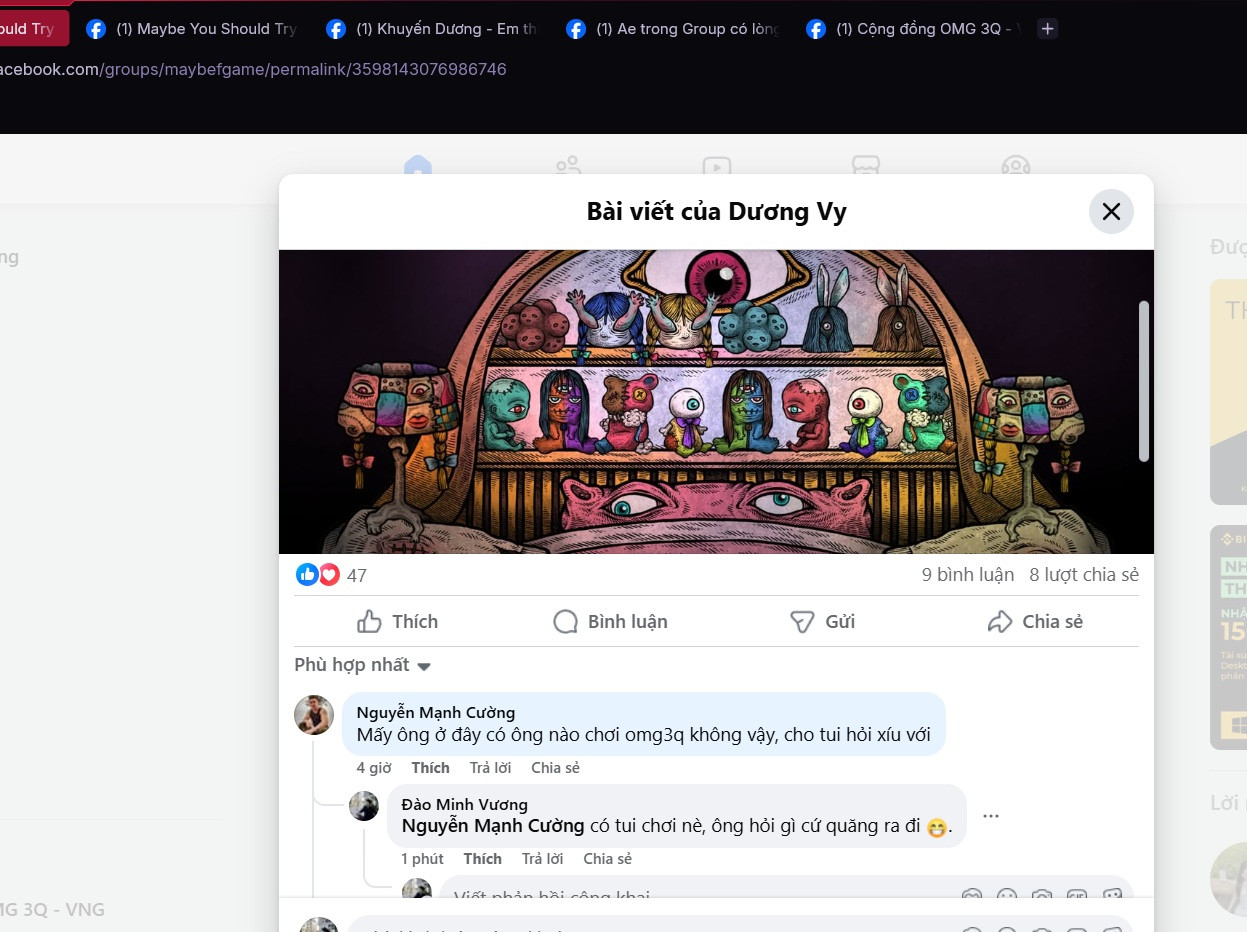Go to Facebook Home icon behind dialog
Image resolution: width=1247 pixels, height=932 pixels.
(418, 167)
